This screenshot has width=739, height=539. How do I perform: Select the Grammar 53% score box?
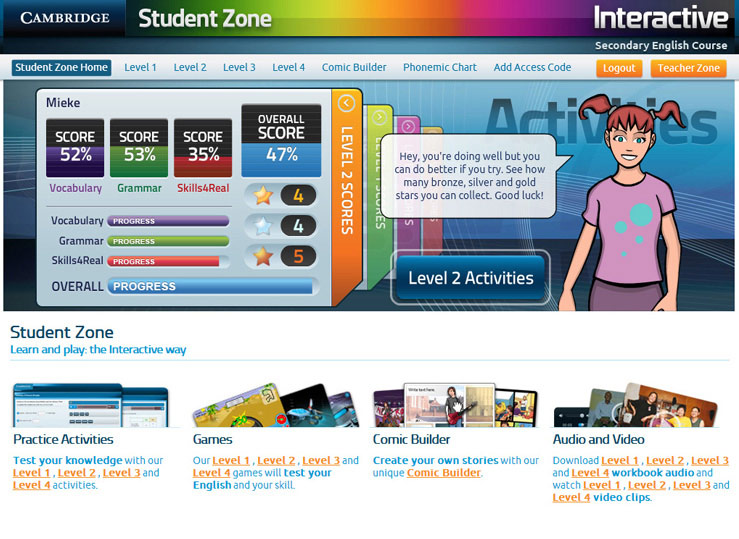(x=139, y=148)
